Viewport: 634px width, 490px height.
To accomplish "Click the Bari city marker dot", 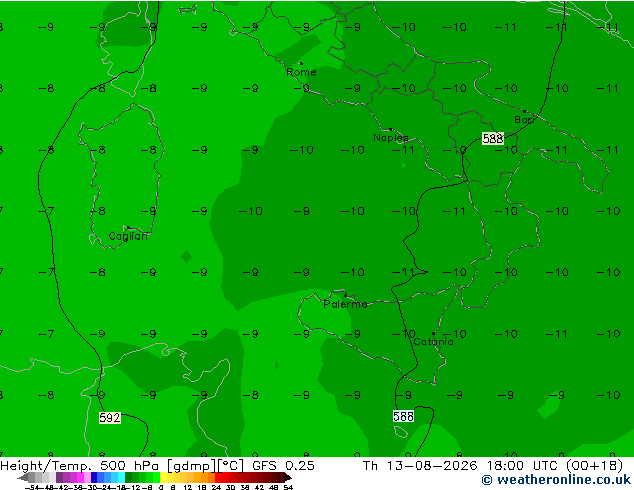I will click(524, 111).
